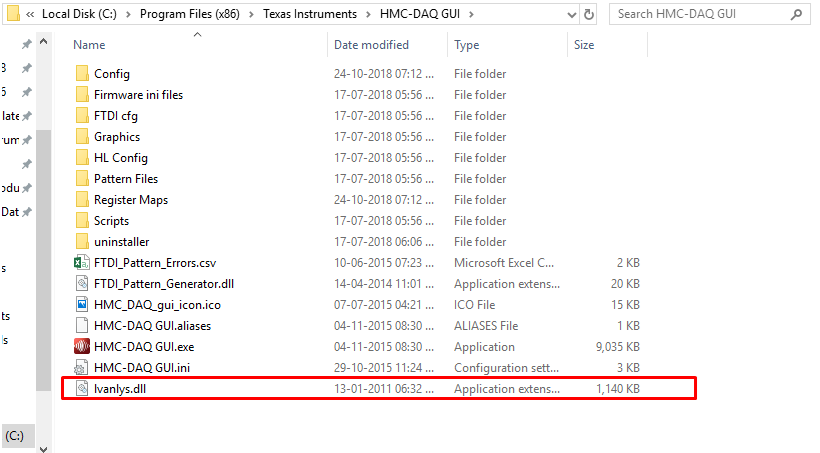Click the pin icon beside the 'odu' quick access item
Screen dimensions: 820x453
point(27,188)
